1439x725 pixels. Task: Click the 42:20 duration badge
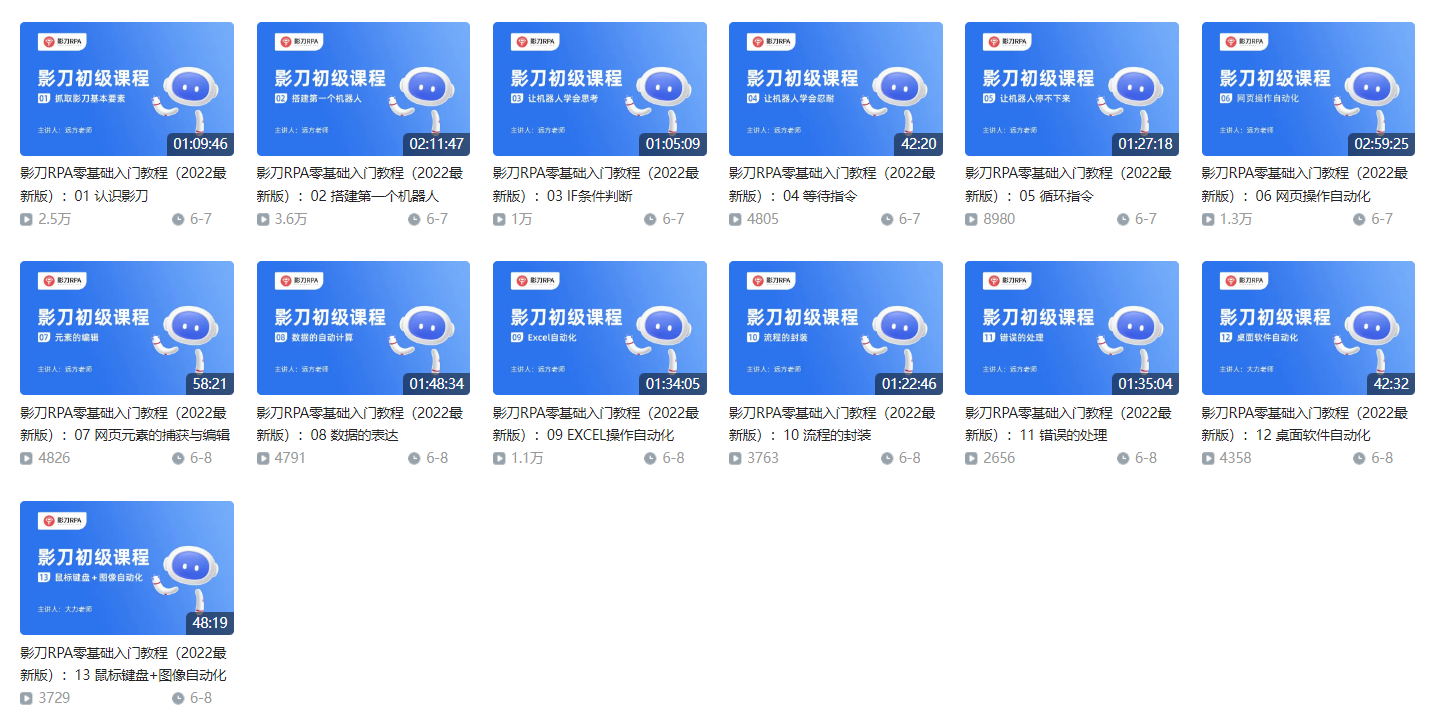[x=919, y=144]
